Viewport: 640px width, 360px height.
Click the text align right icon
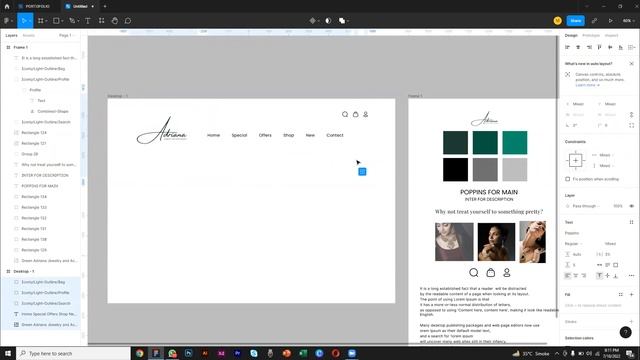[584, 276]
